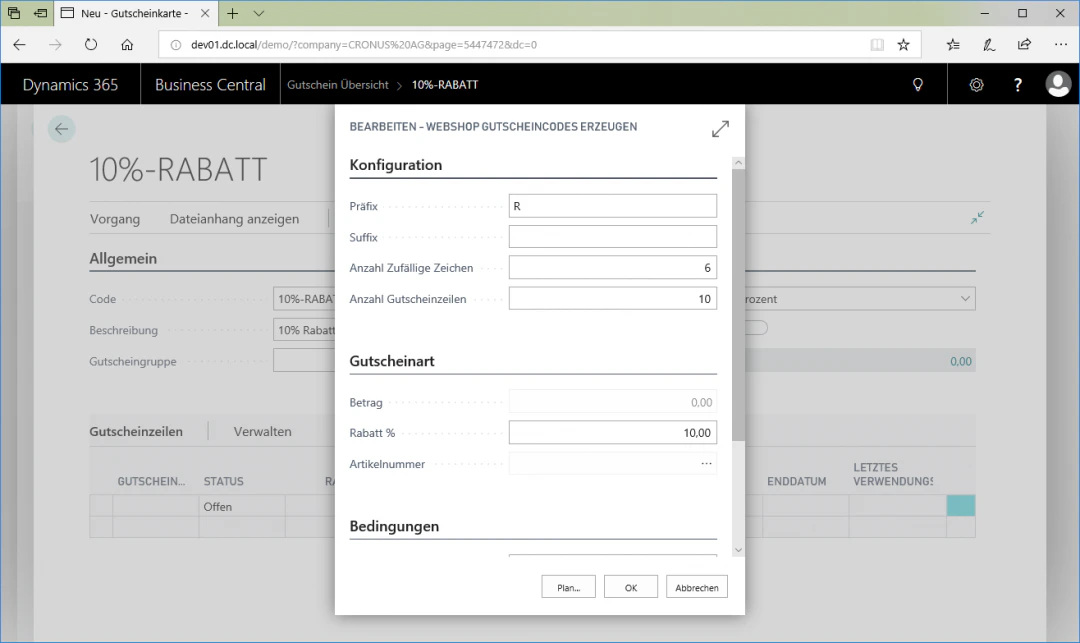Click the Suffix input field

pos(612,237)
